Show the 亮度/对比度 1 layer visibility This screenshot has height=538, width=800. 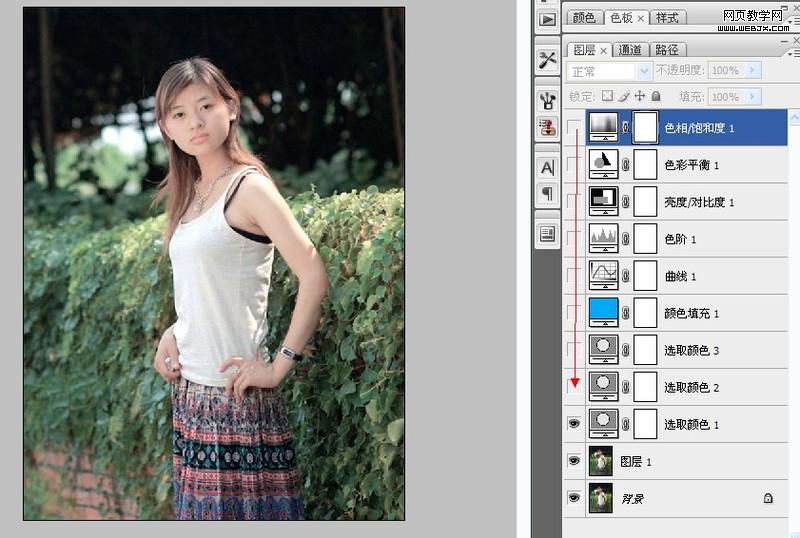point(574,201)
